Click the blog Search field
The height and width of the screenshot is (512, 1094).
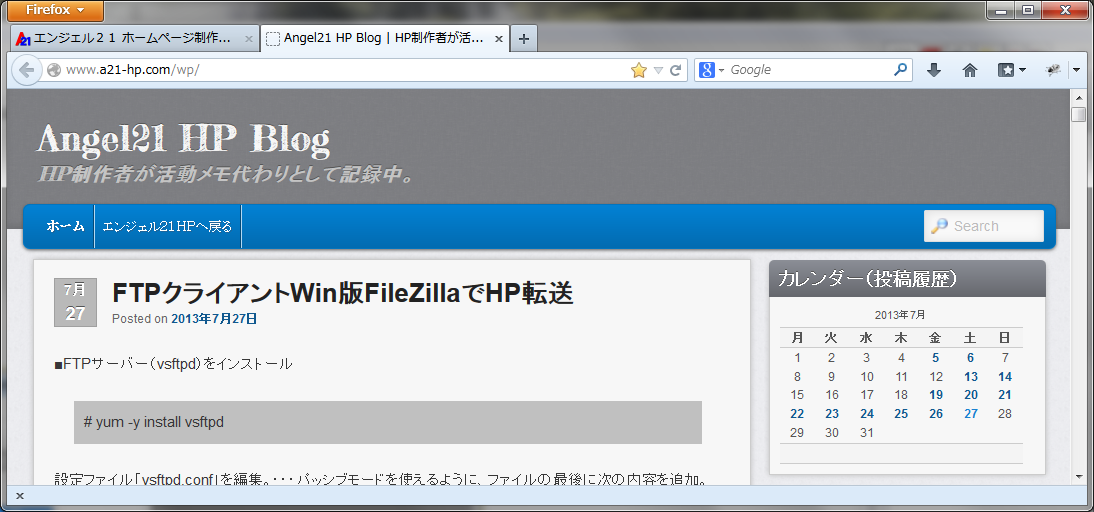pyautogui.click(x=984, y=226)
